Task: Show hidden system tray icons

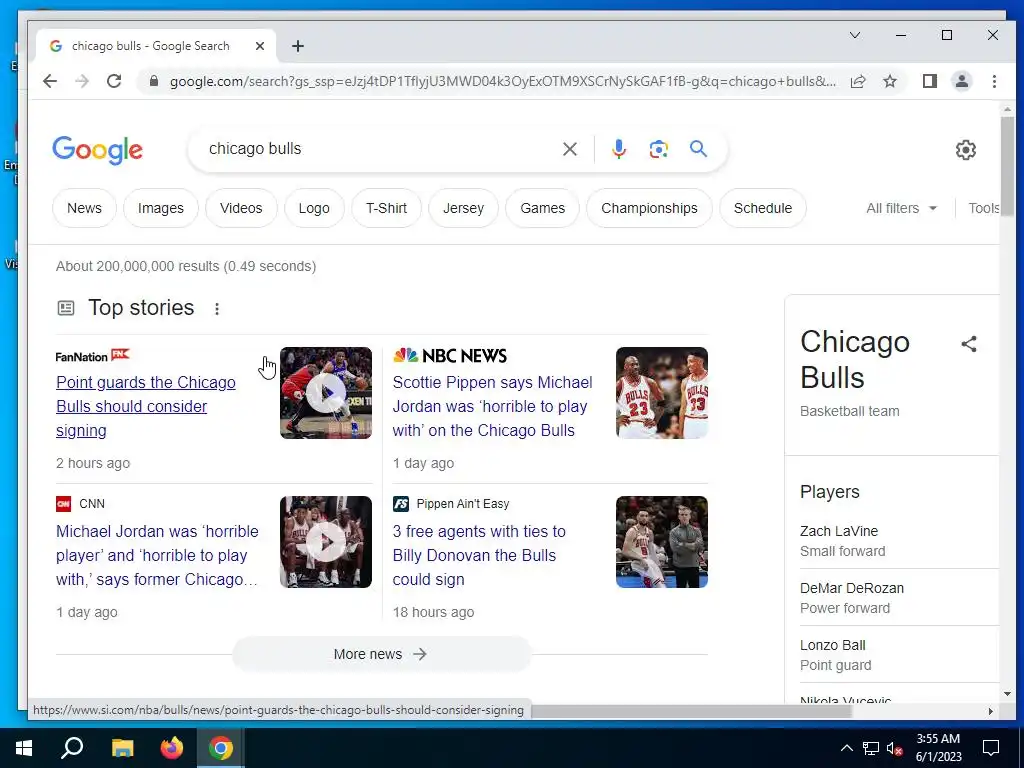Action: click(846, 748)
